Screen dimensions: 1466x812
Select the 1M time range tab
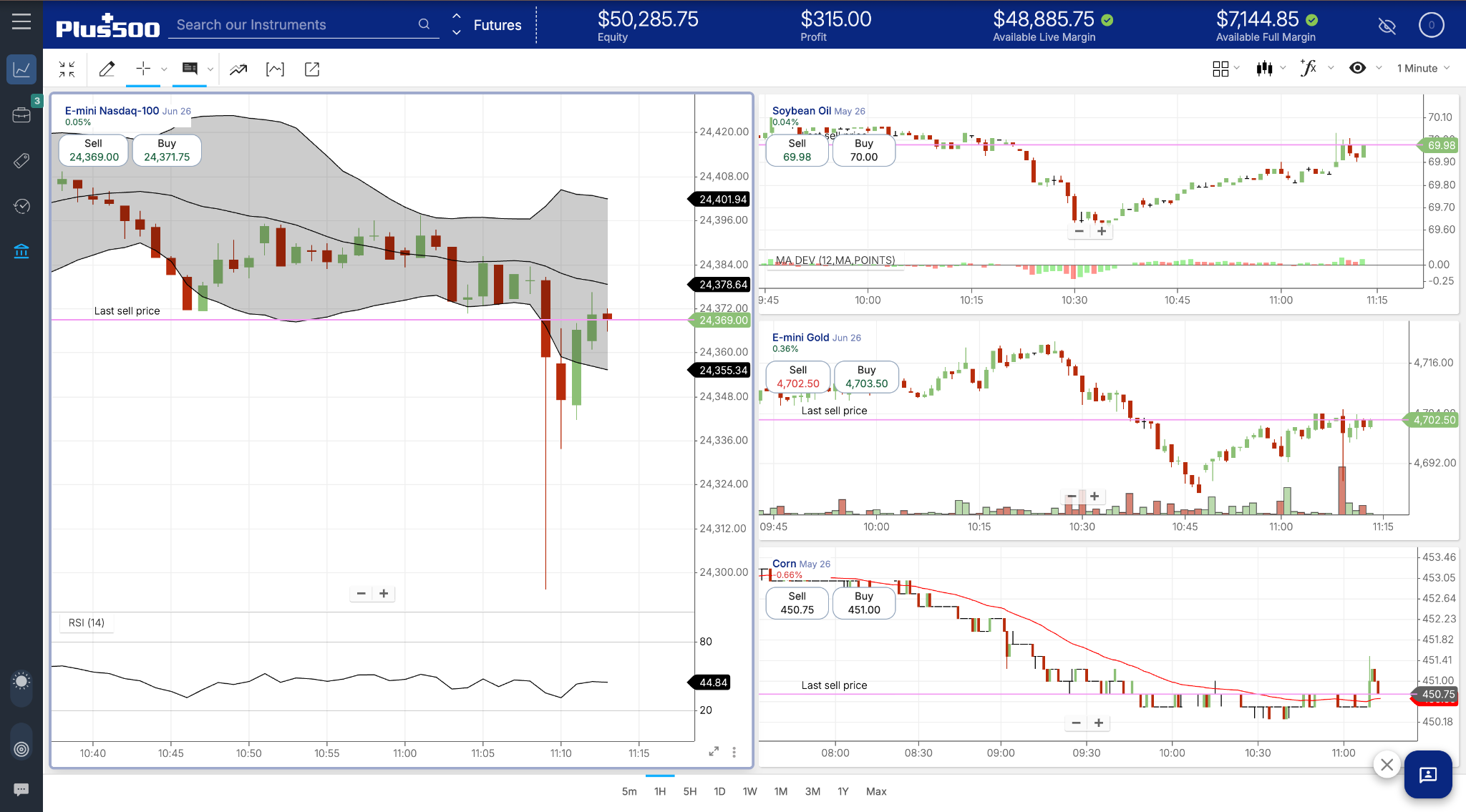781,791
